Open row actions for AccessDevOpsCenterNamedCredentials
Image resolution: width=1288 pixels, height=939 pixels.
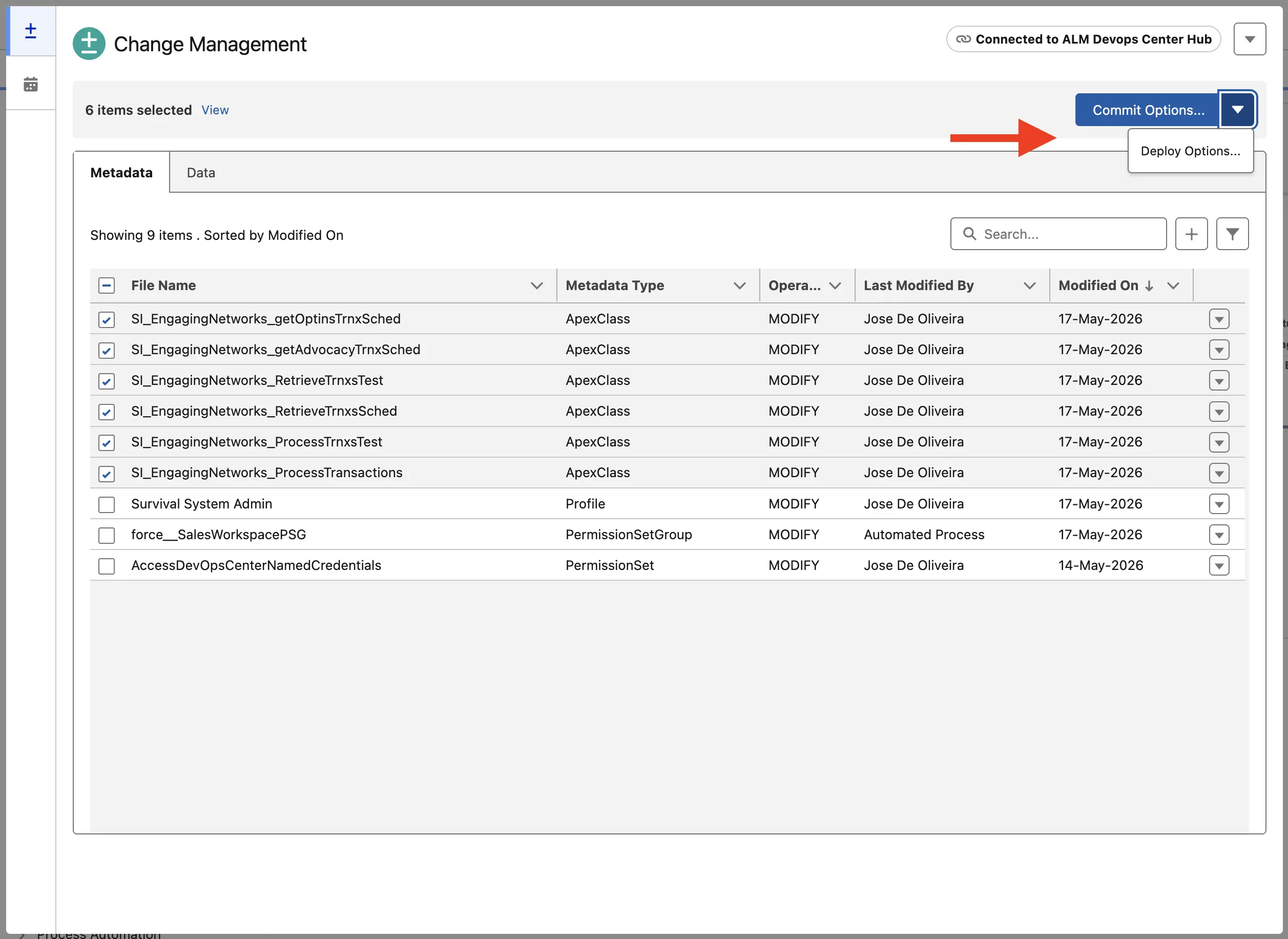pyautogui.click(x=1219, y=565)
